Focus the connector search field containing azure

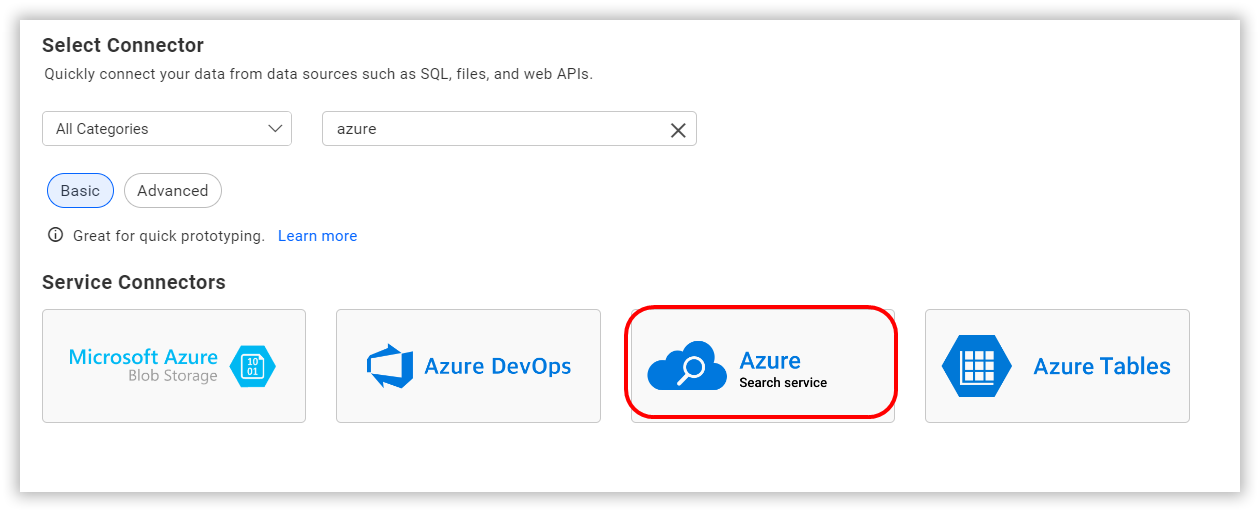[509, 129]
